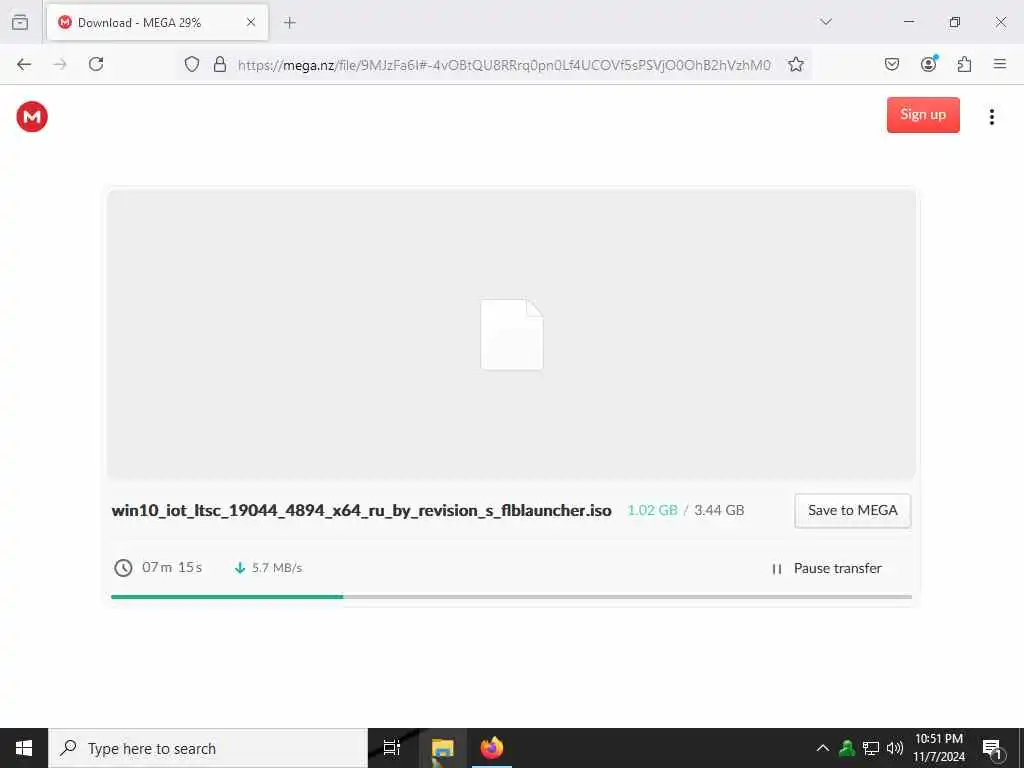This screenshot has width=1024, height=768.
Task: View site security lock info
Action: [220, 64]
